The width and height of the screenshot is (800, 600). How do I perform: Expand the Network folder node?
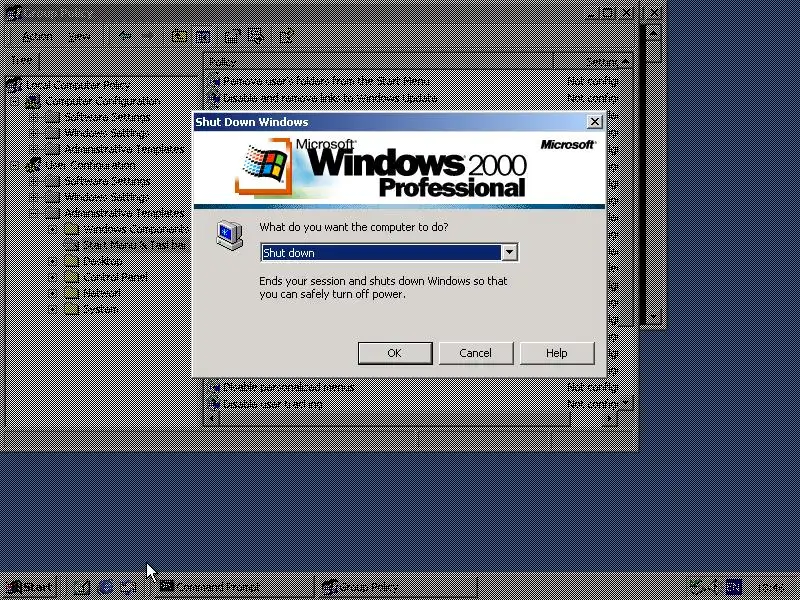(53, 293)
